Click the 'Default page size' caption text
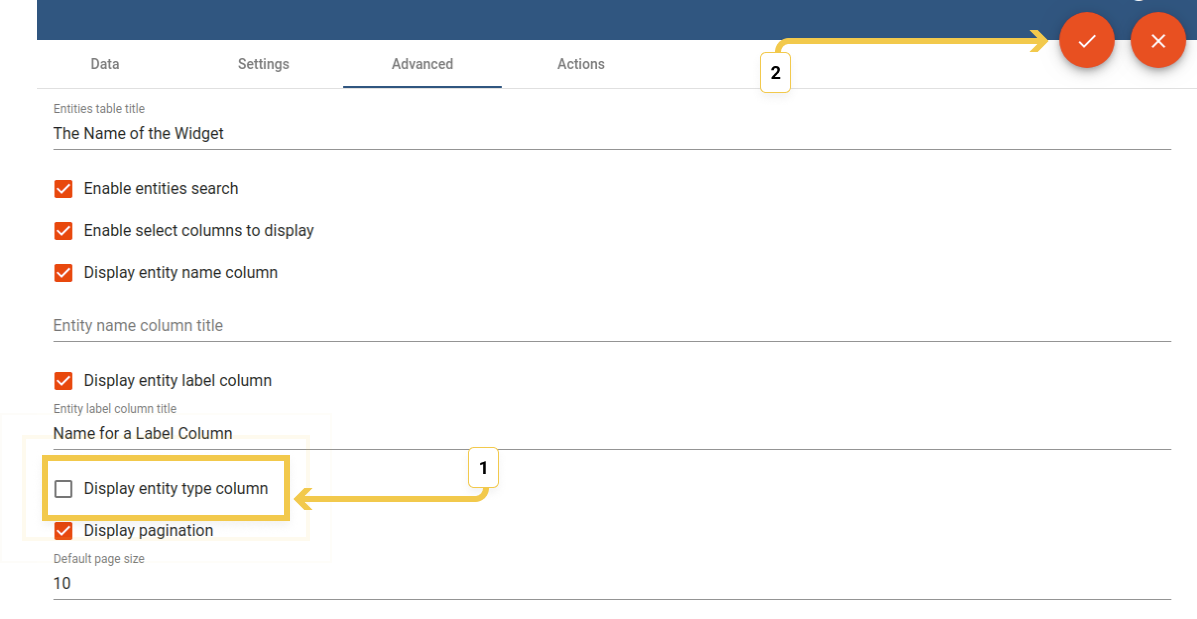This screenshot has height=619, width=1197. (99, 559)
